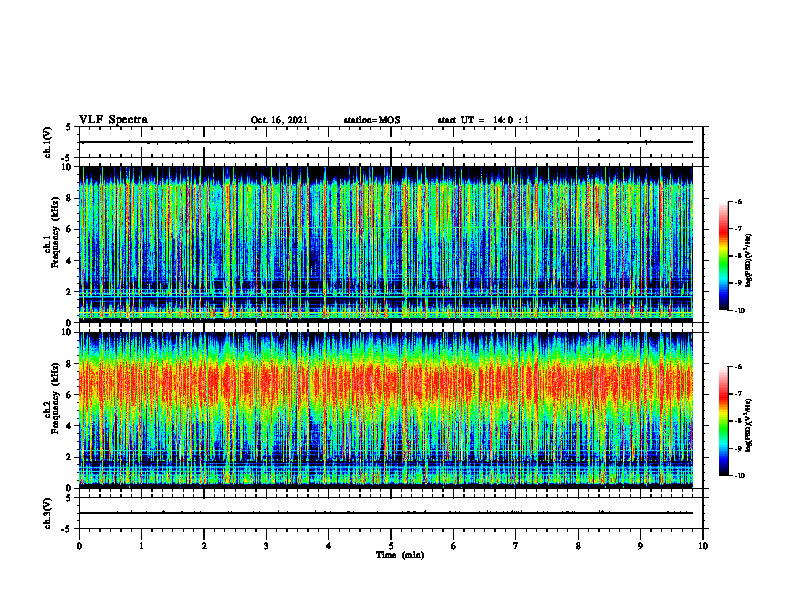Click the ch.1 voltage waveform trace
Screen dimensions: 792x612
(386, 142)
